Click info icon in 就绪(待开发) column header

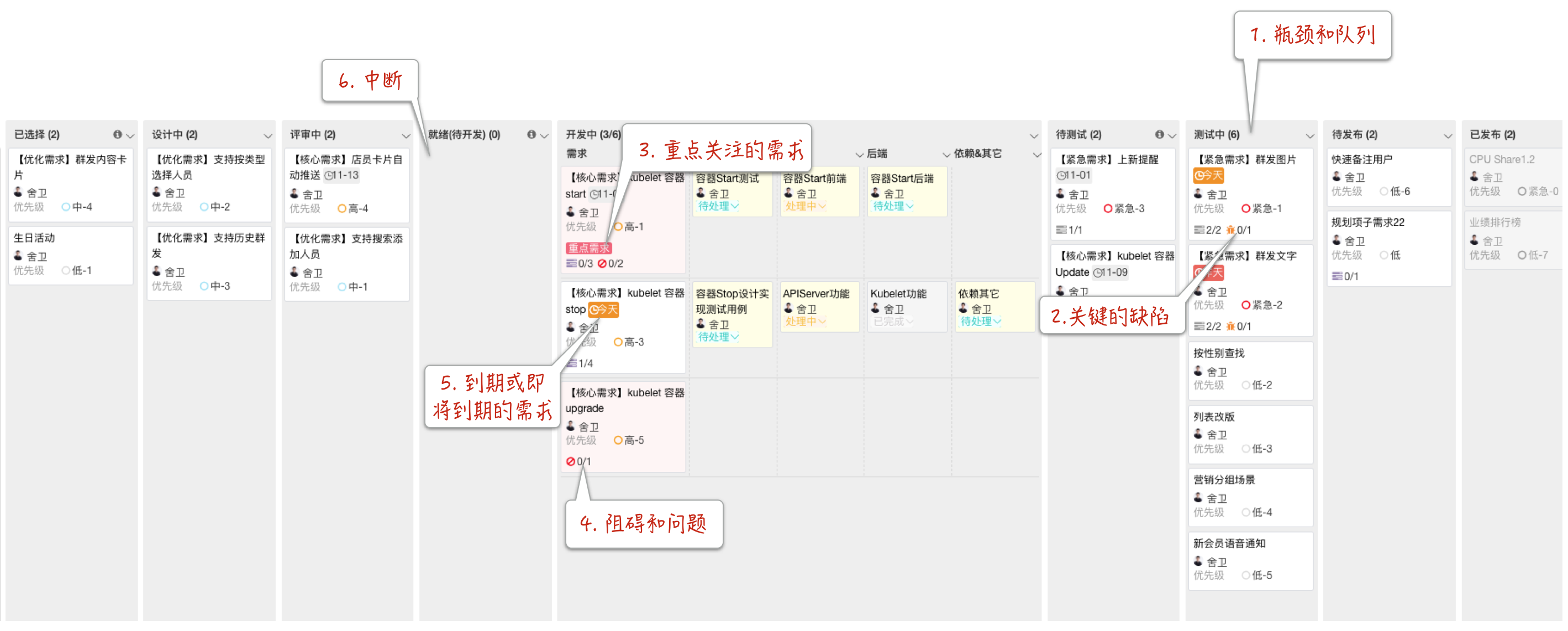[x=532, y=134]
